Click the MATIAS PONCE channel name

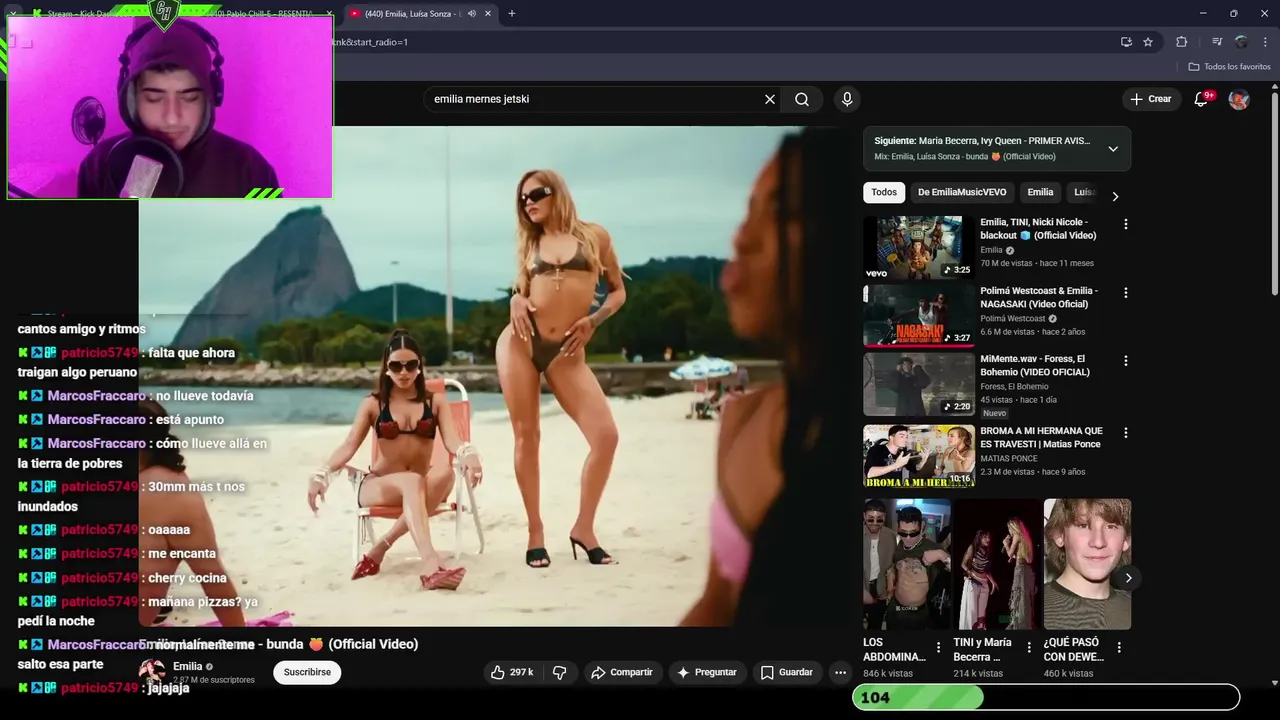(x=1009, y=458)
